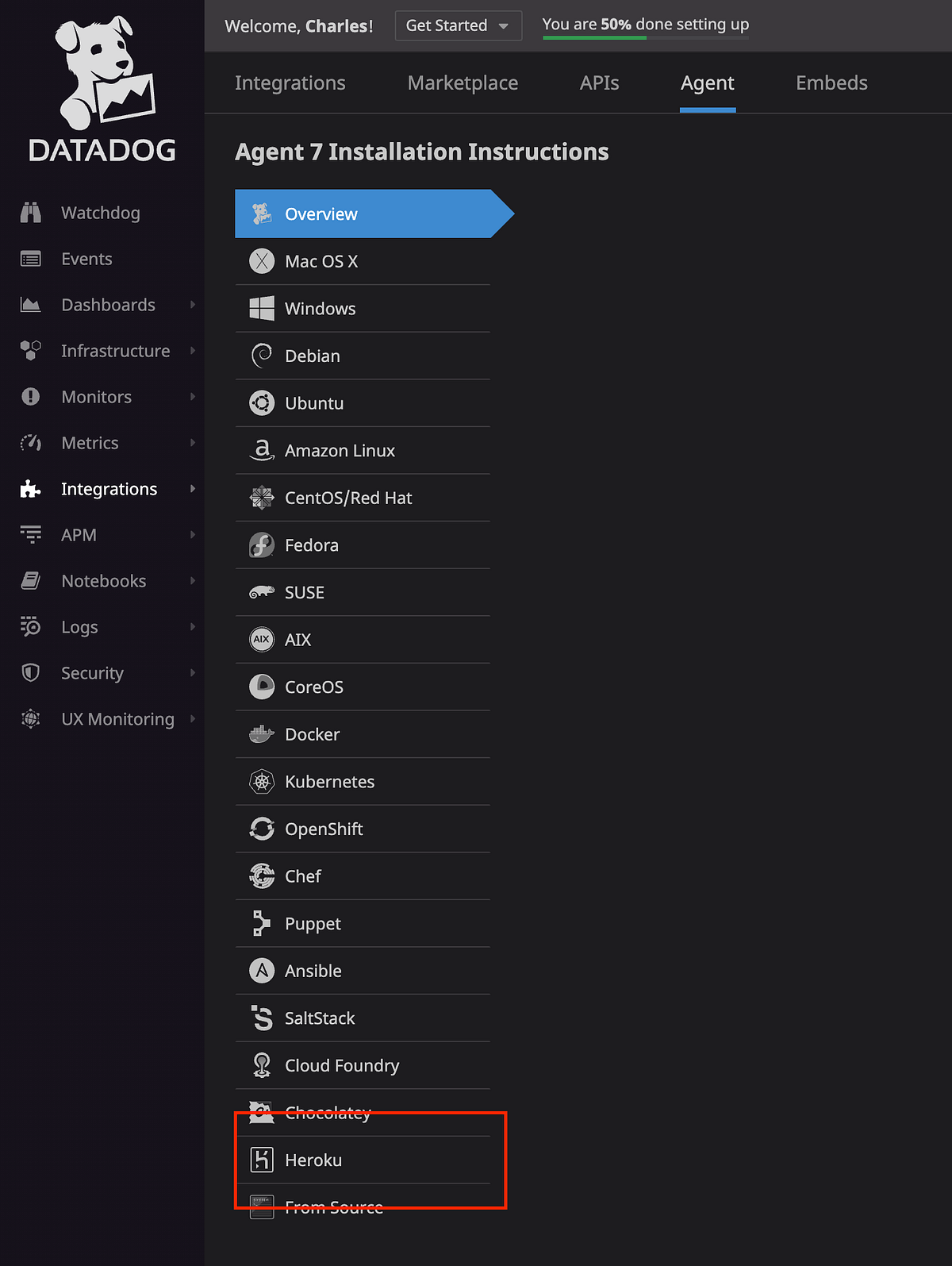
Task: Select the APM sidebar icon
Action: pyautogui.click(x=30, y=534)
